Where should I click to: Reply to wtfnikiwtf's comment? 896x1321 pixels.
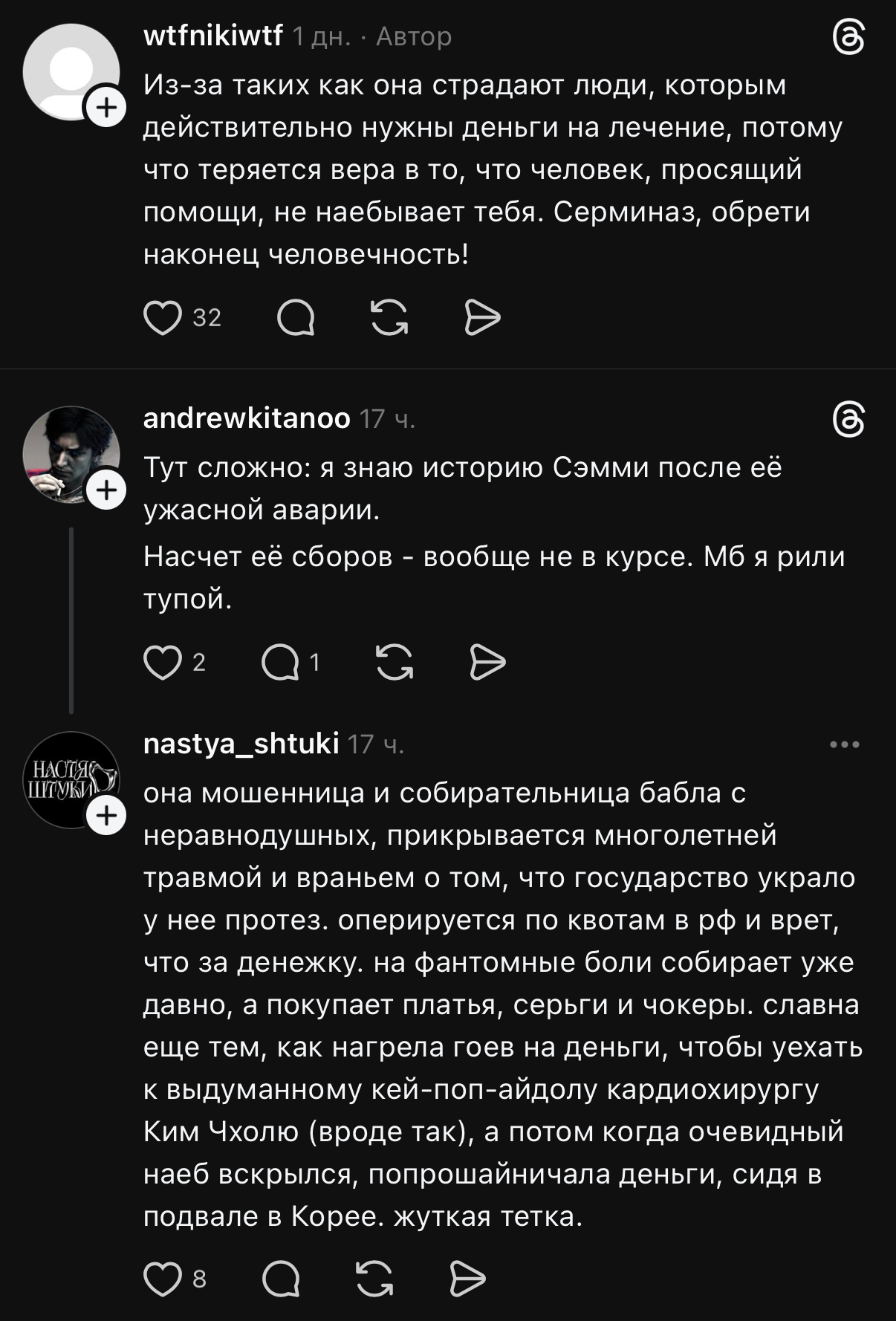[x=296, y=318]
